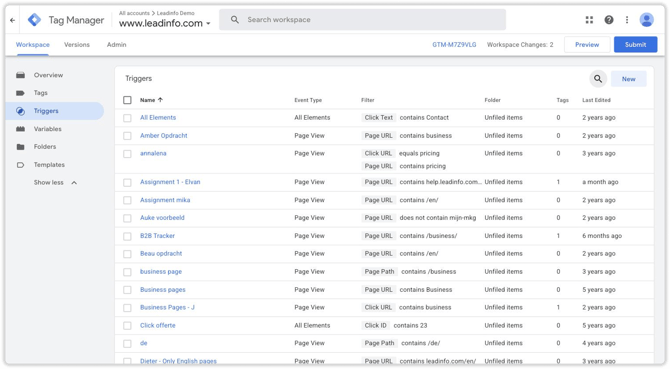Open Tags in the sidebar

pyautogui.click(x=41, y=93)
